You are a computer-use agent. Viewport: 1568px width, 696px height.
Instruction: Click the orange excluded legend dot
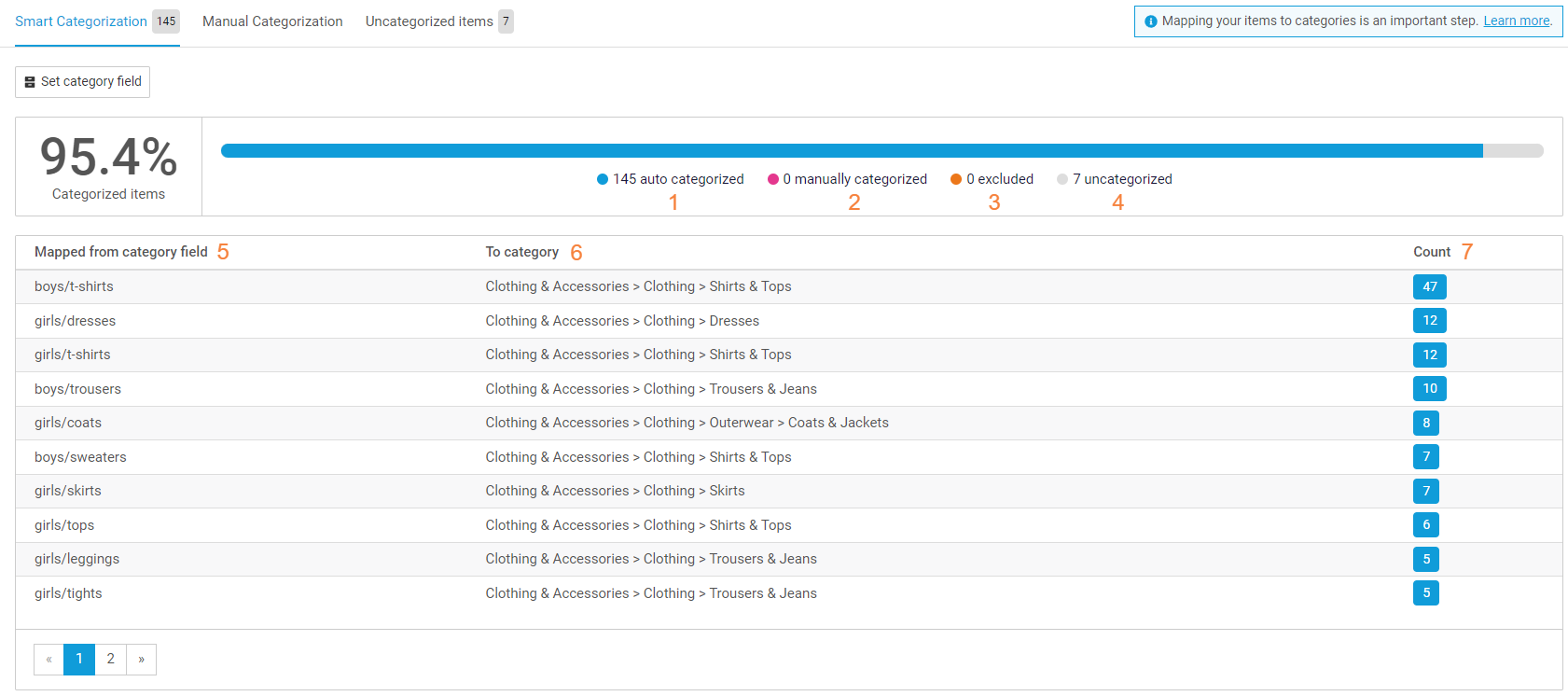pyautogui.click(x=956, y=179)
